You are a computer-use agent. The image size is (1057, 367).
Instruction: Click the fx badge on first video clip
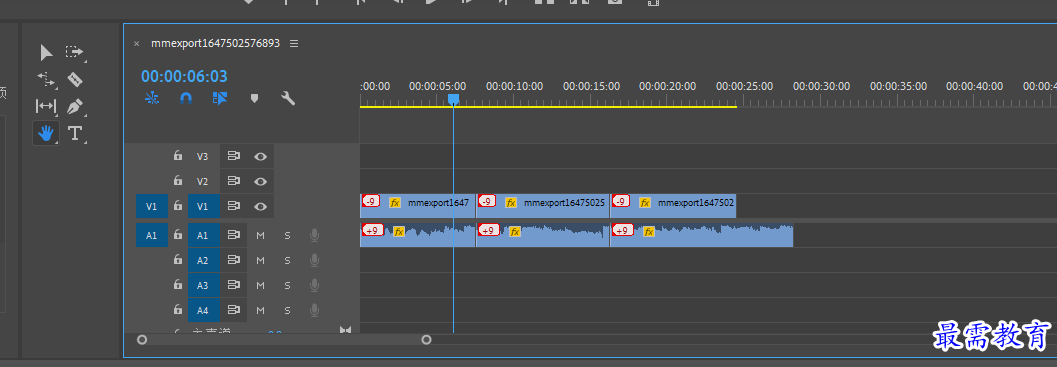pos(395,202)
